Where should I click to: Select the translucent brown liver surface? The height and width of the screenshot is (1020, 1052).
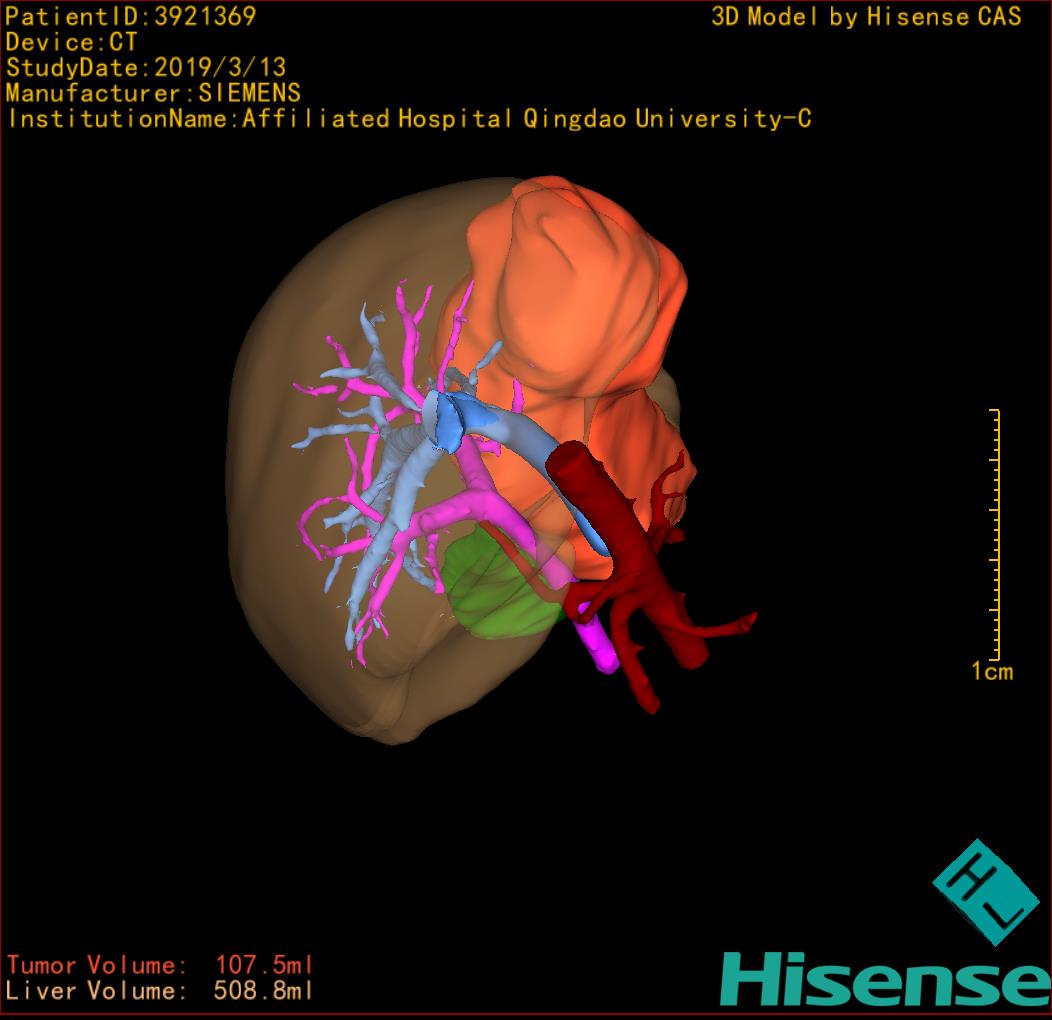click(290, 560)
